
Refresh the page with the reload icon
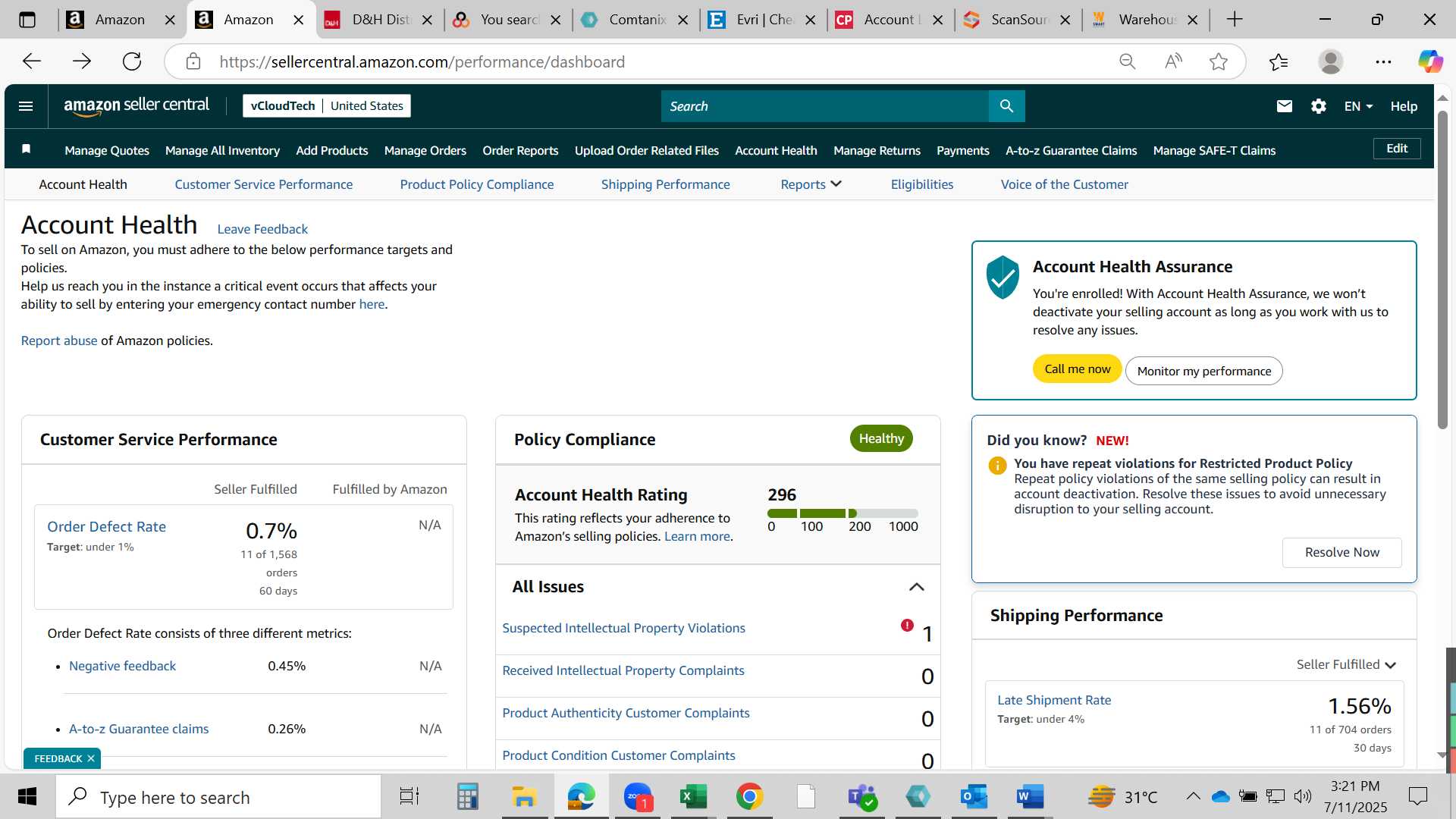[x=132, y=61]
